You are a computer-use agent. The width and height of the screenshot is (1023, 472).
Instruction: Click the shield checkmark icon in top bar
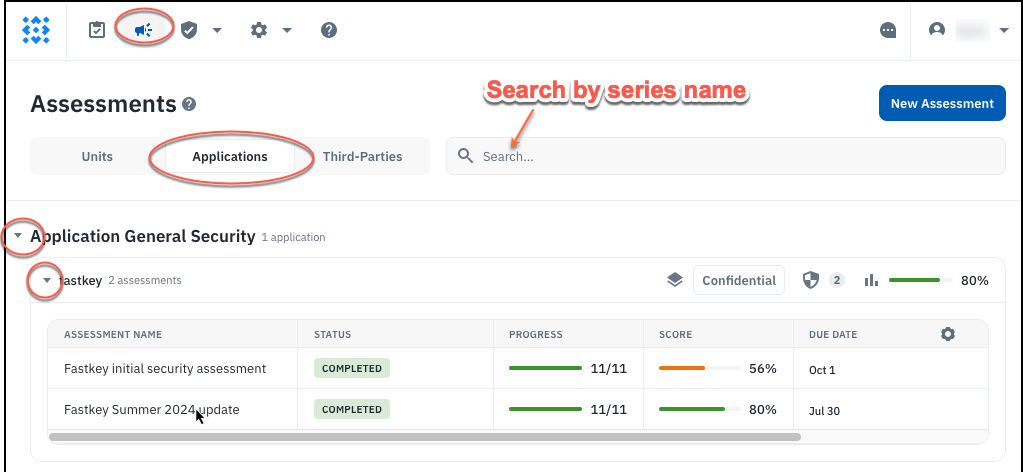pos(189,30)
